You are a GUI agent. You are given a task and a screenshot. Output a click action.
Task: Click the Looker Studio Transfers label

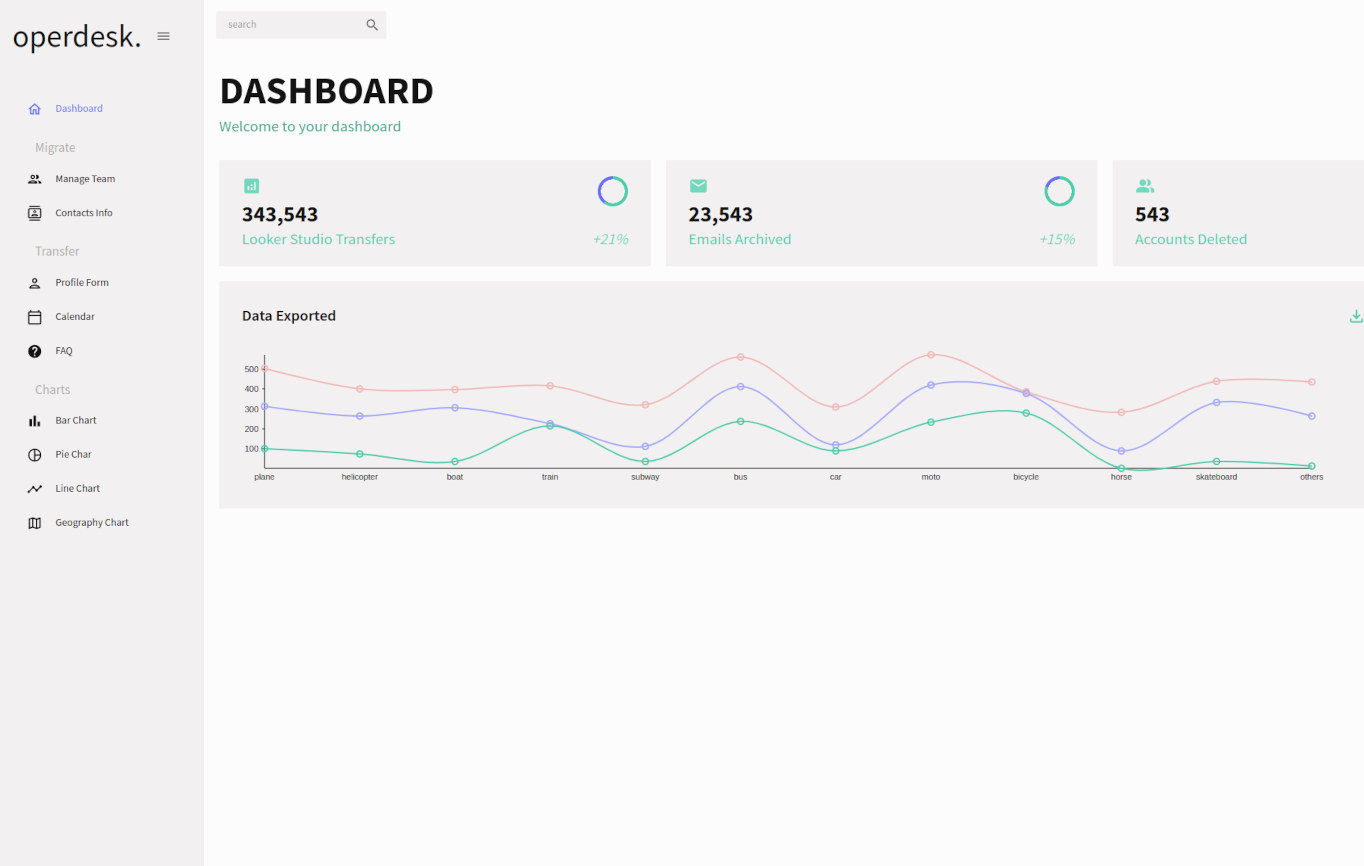318,239
